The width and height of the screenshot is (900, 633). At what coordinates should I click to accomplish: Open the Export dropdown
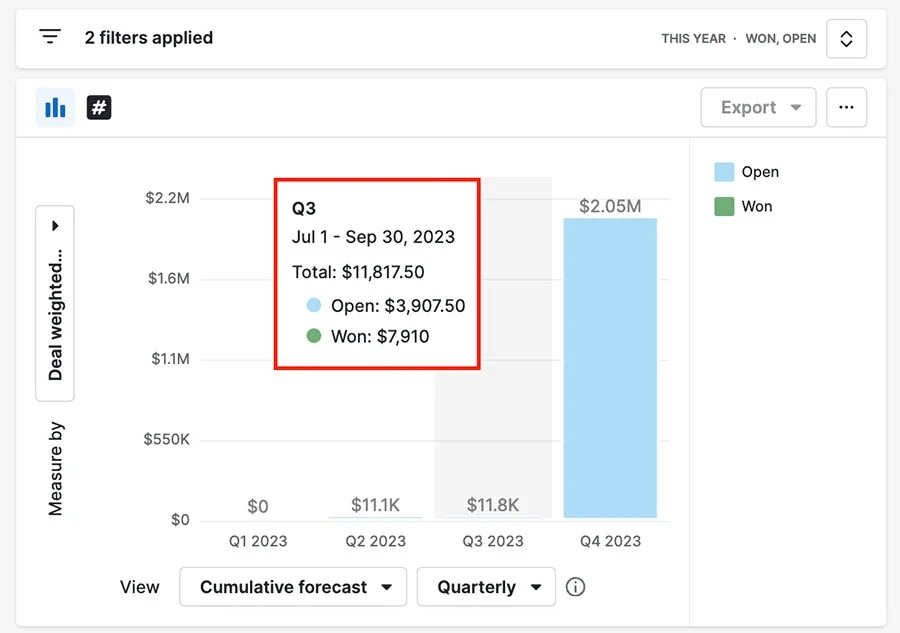pyautogui.click(x=758, y=108)
